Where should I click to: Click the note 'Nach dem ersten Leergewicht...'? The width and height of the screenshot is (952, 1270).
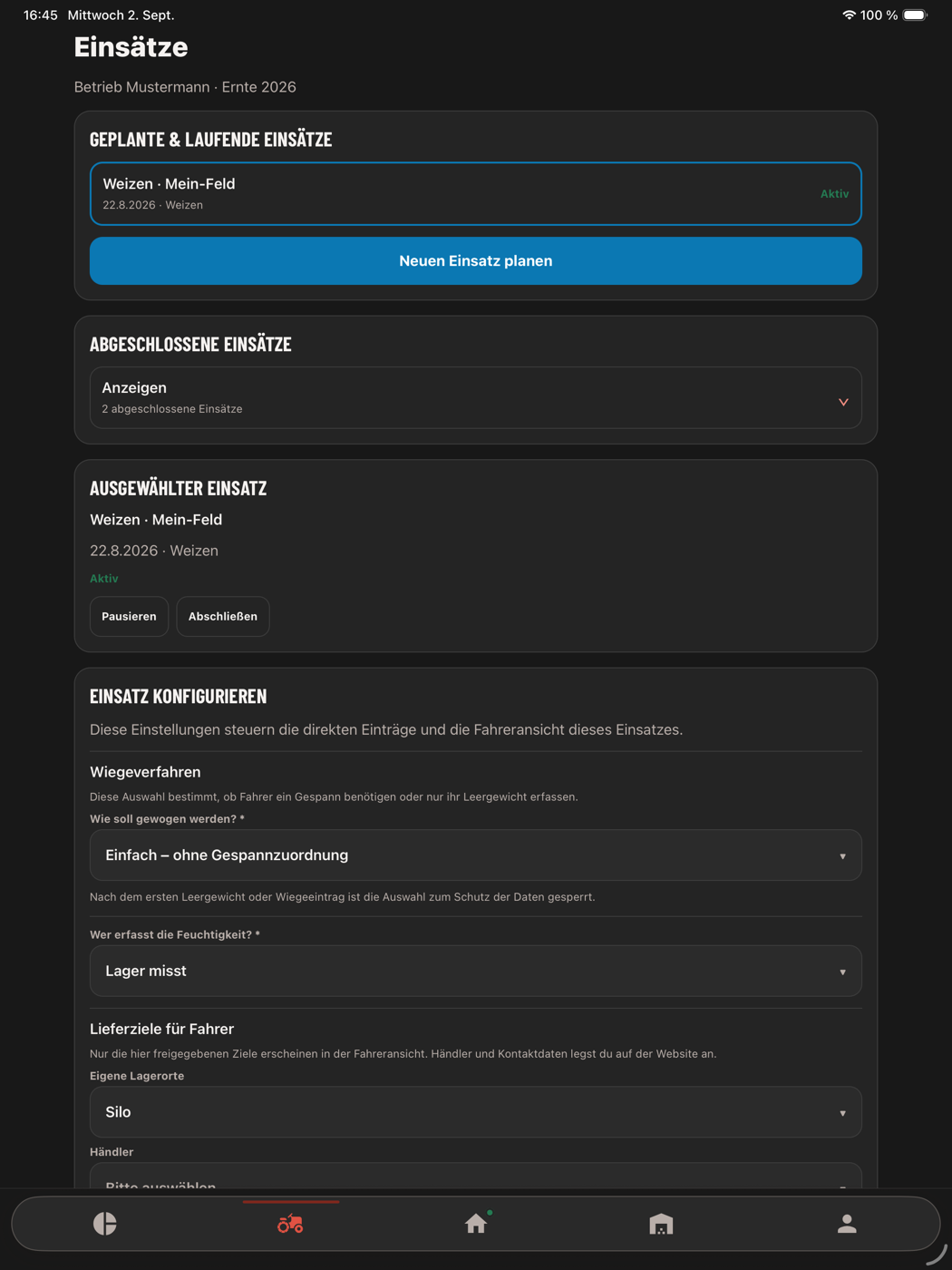tap(343, 897)
